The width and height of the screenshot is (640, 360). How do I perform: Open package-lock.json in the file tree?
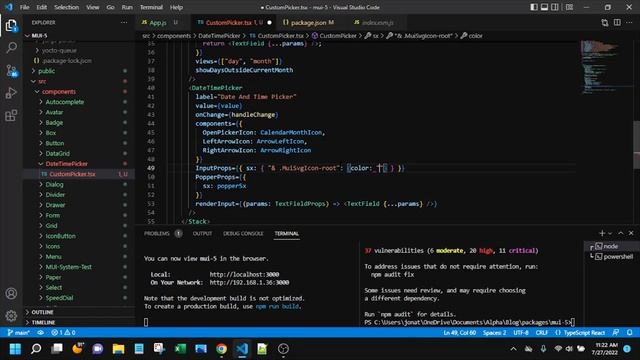[67, 61]
